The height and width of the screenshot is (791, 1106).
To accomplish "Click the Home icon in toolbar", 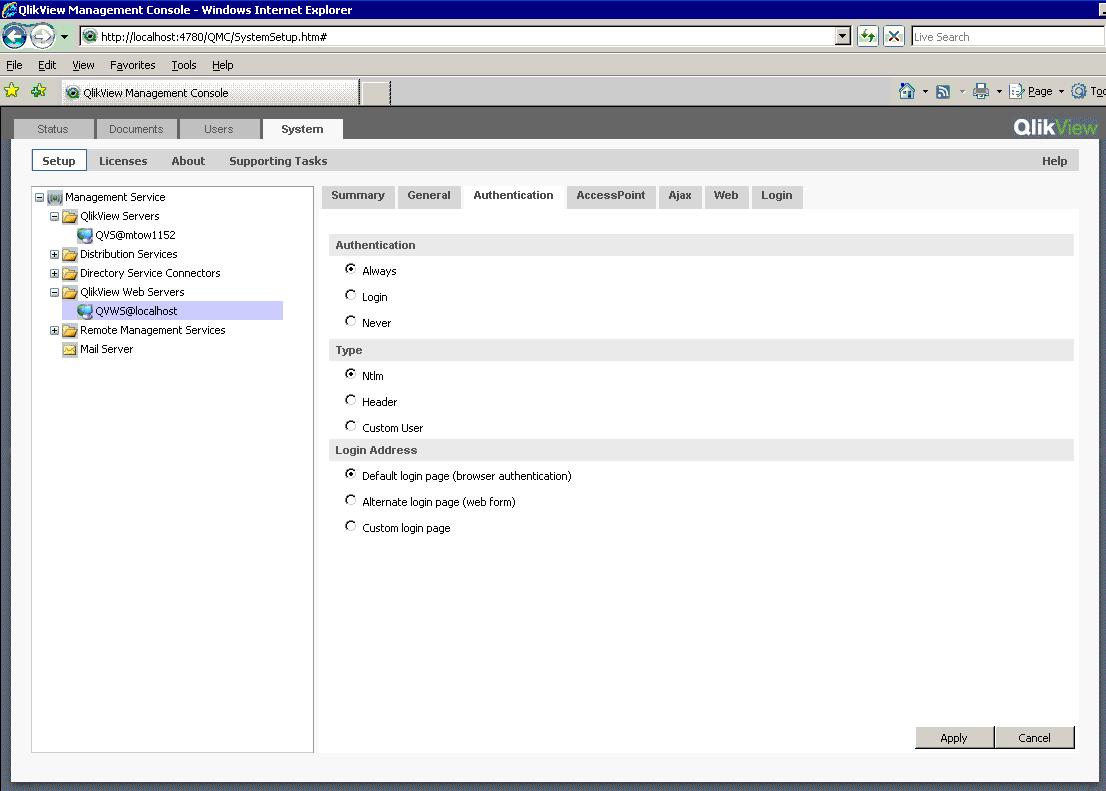I will click(x=907, y=91).
